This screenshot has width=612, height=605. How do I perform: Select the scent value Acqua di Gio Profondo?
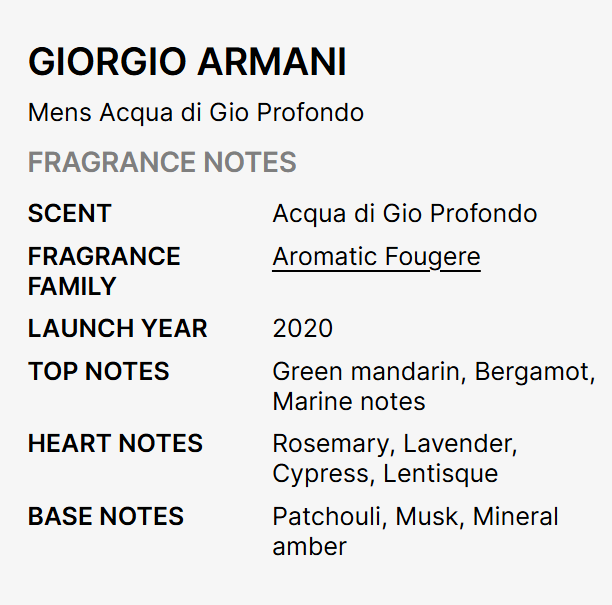pyautogui.click(x=404, y=214)
